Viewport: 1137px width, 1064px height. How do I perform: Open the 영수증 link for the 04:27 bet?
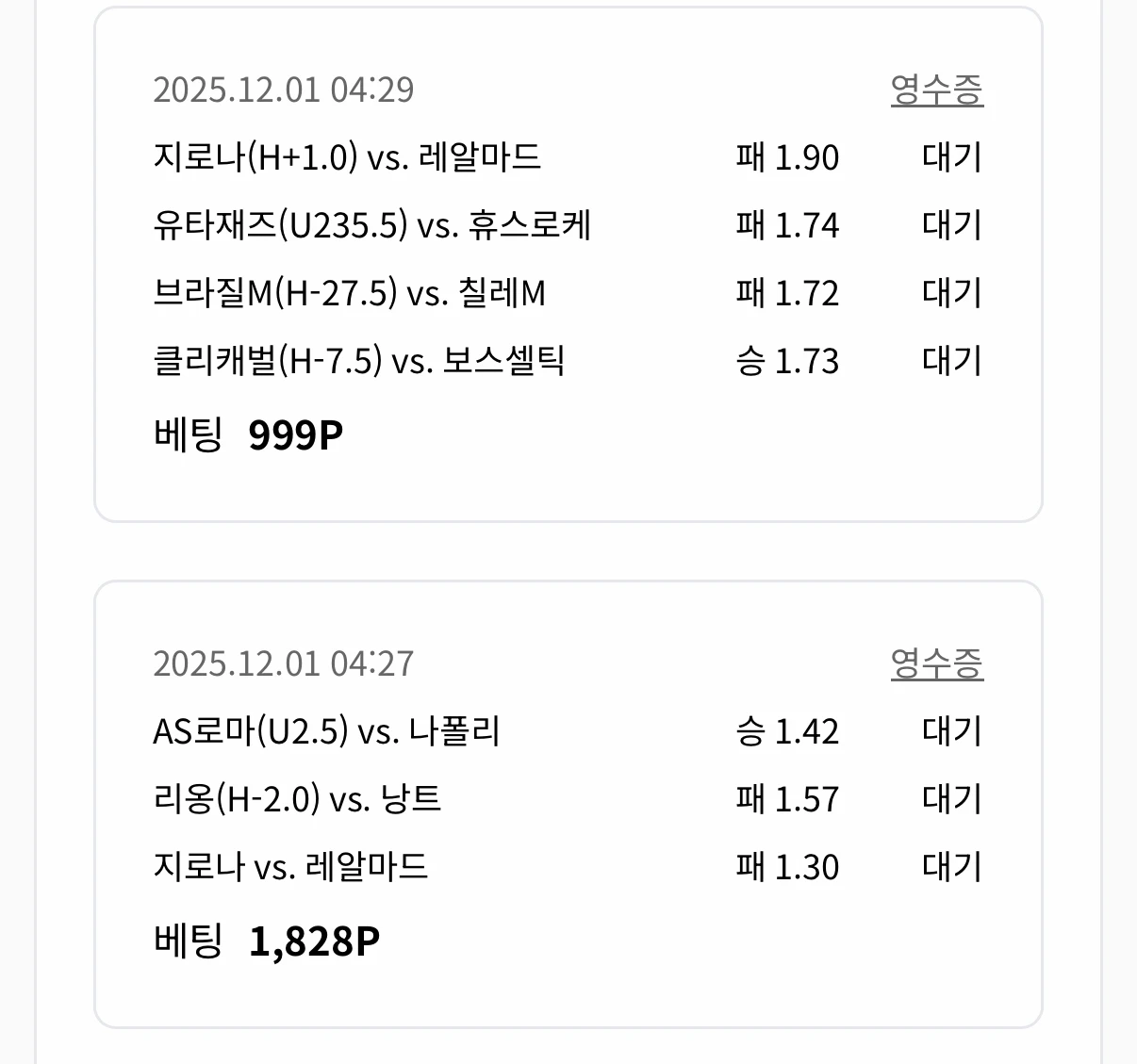[x=938, y=663]
